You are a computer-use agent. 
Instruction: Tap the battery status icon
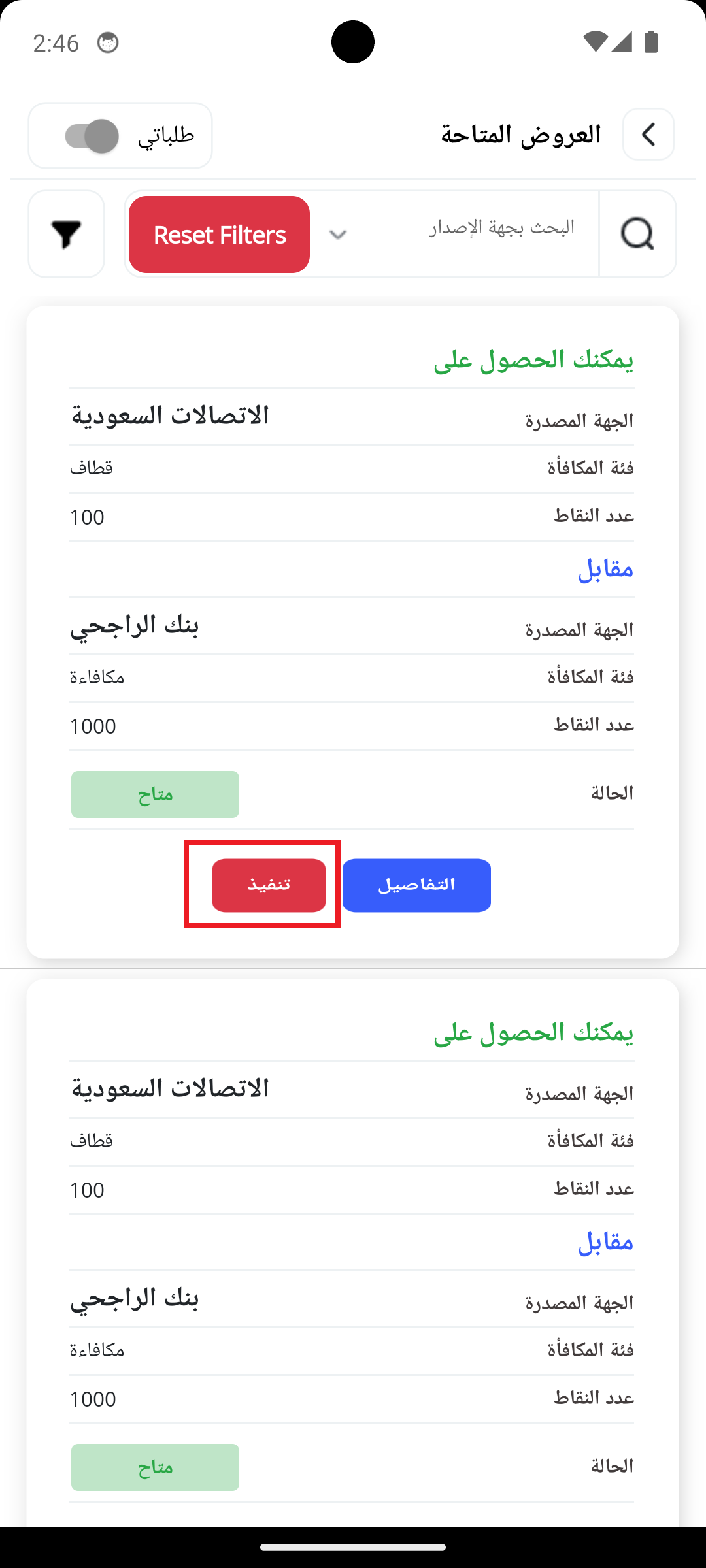(650, 42)
